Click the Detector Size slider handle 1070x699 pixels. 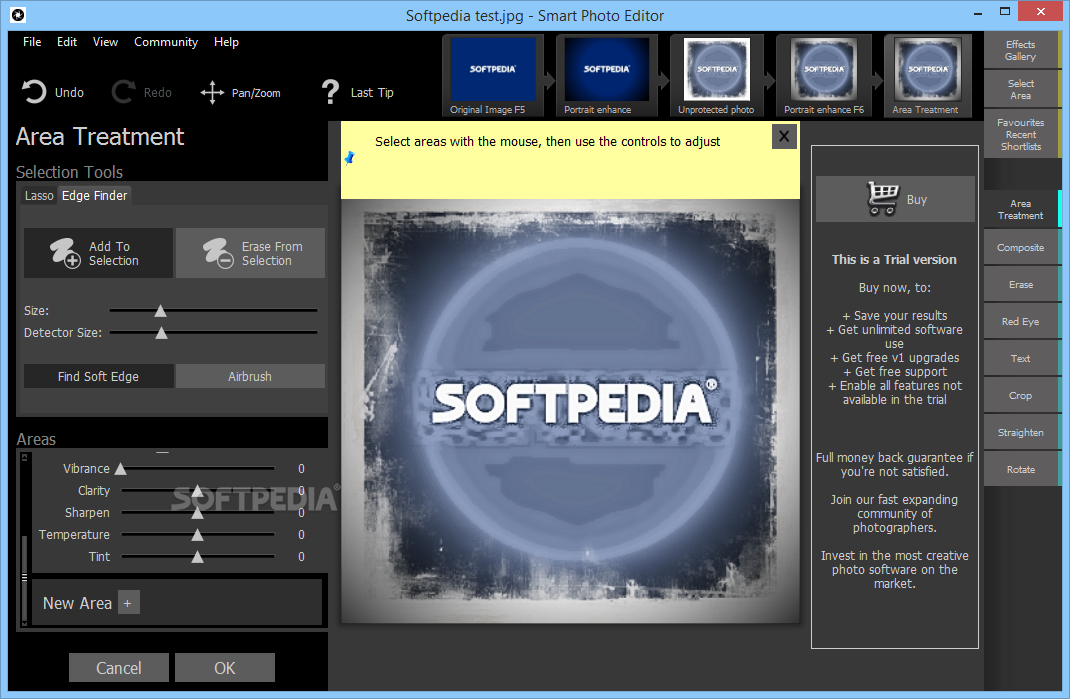coord(161,333)
